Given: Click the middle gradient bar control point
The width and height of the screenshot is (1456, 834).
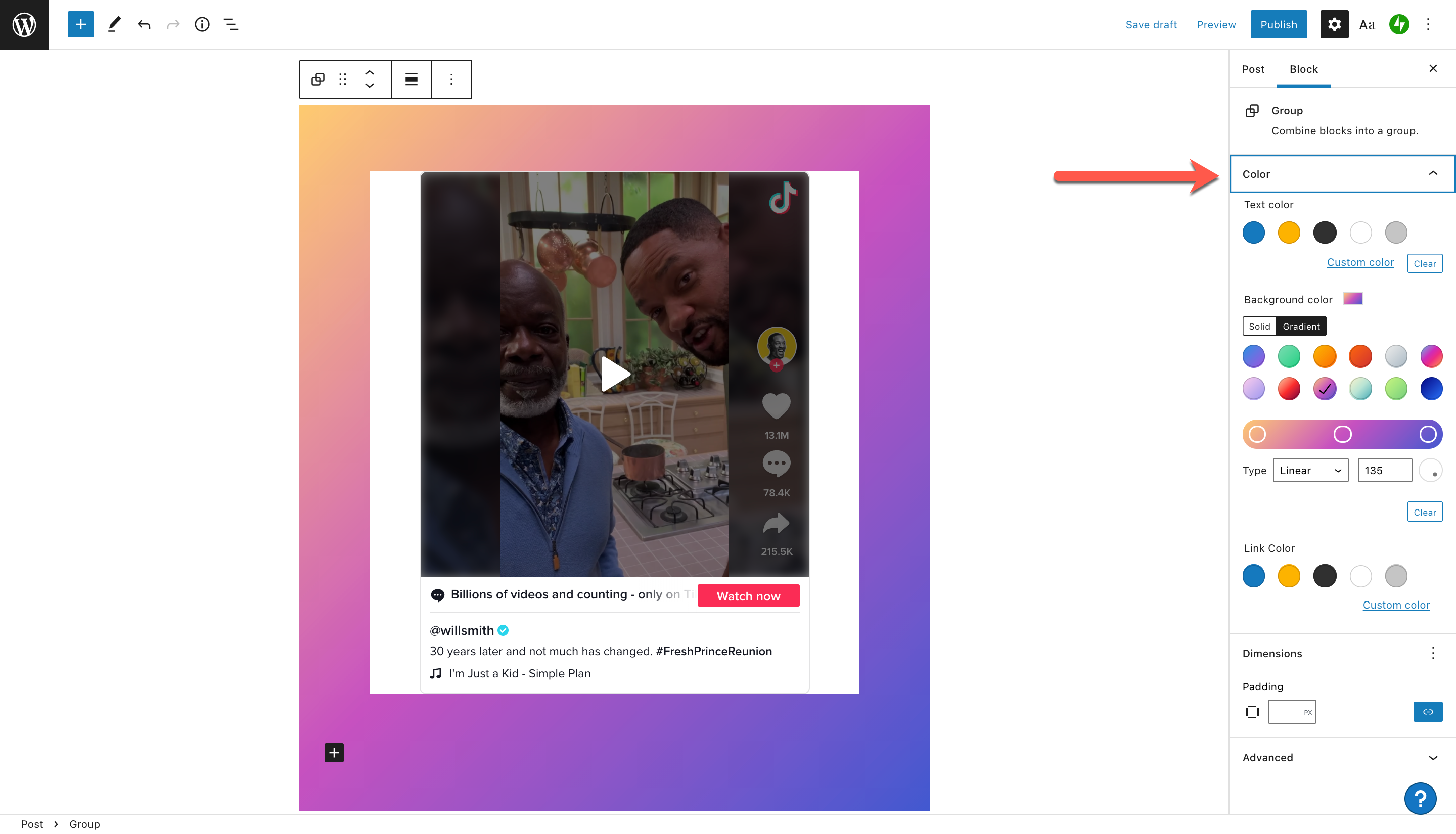Looking at the screenshot, I should tap(1342, 434).
